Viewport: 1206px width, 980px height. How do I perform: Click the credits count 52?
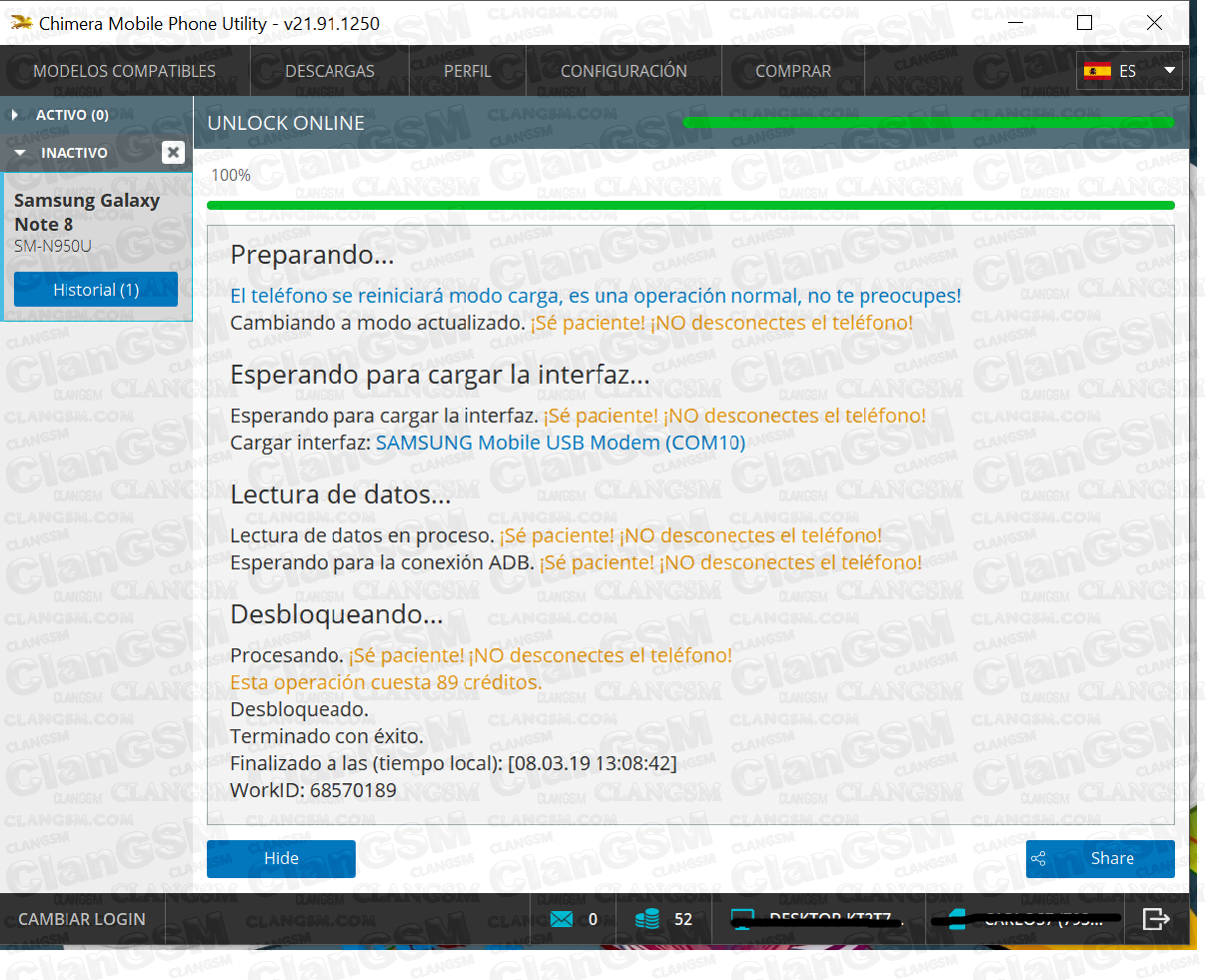point(683,919)
